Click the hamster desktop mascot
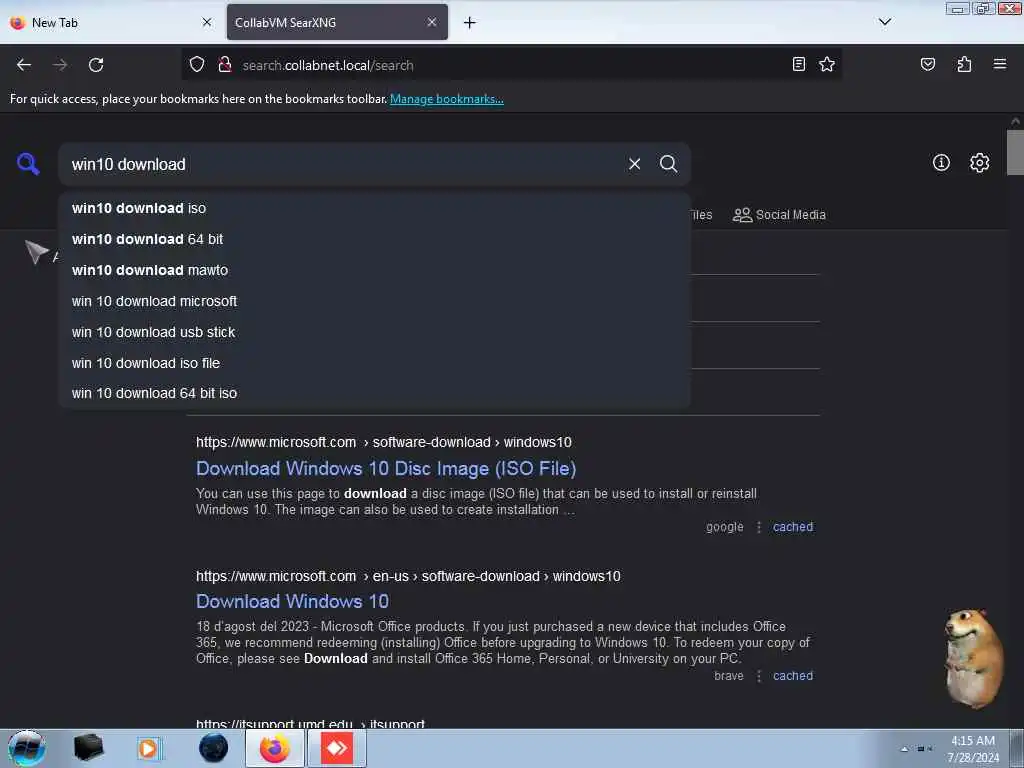Screen dimensions: 1024x768 (x=974, y=658)
